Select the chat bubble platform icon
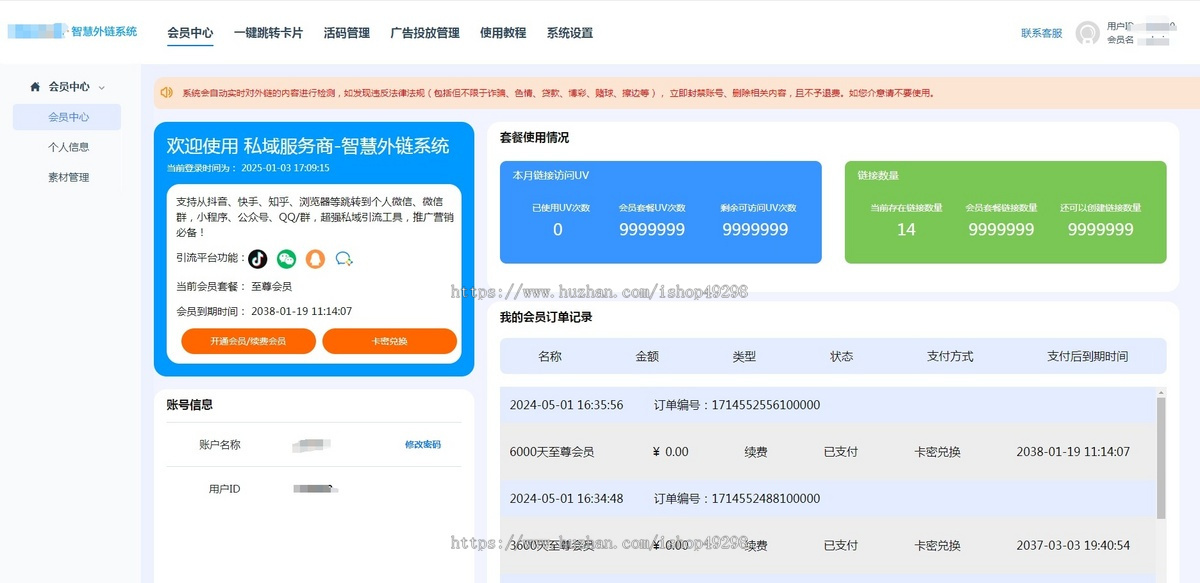 pyautogui.click(x=344, y=258)
